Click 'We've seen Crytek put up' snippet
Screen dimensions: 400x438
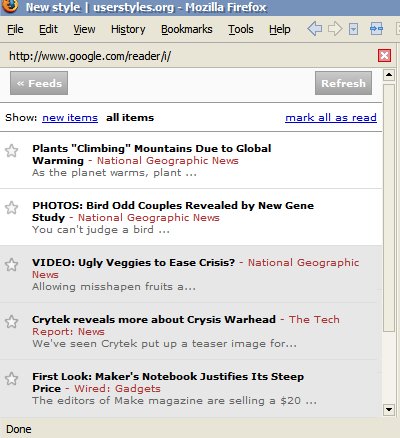[x=164, y=344]
